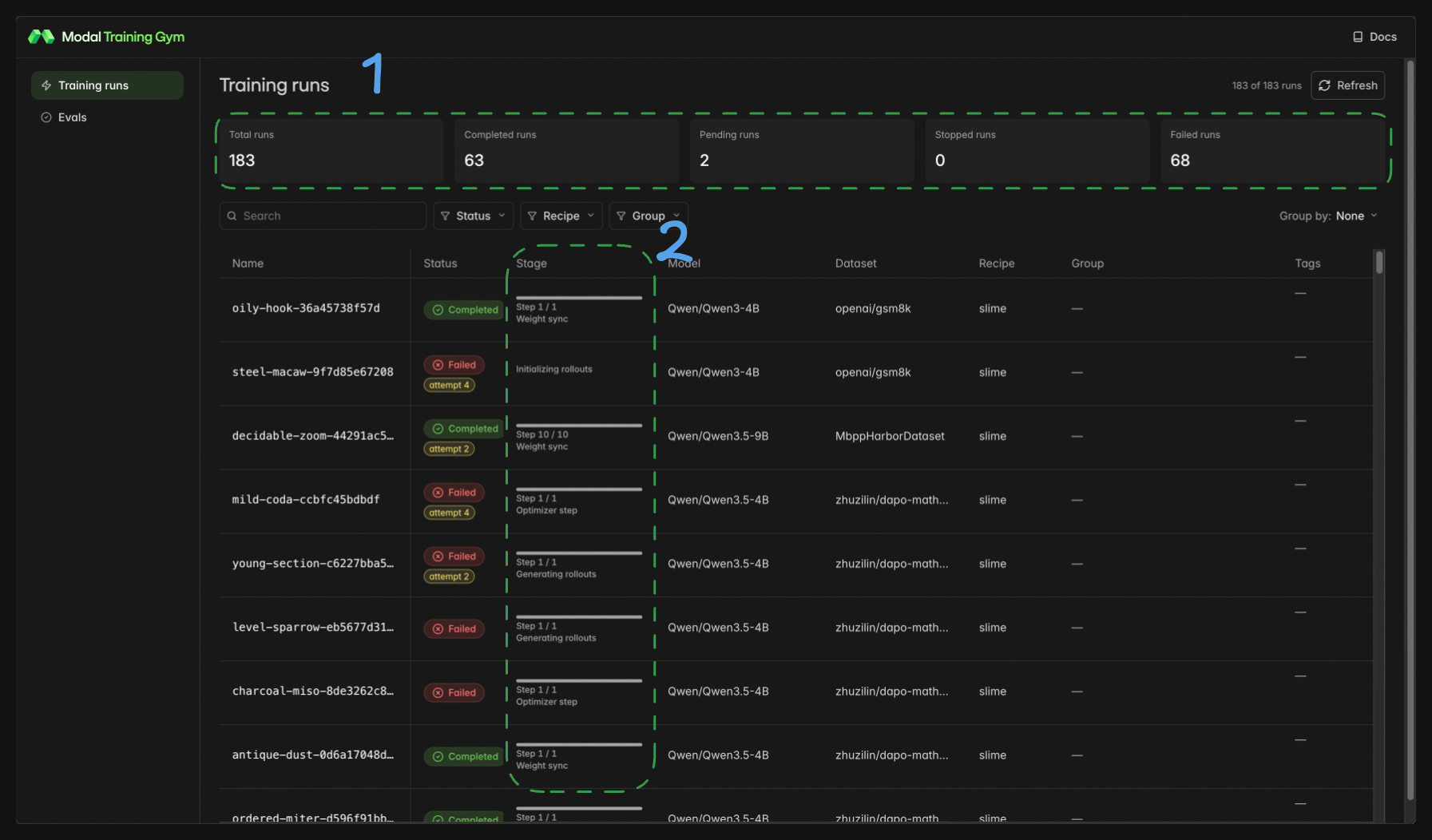Click the attempt 4 tag on steel-macaw
The height and width of the screenshot is (840, 1432).
pos(449,385)
